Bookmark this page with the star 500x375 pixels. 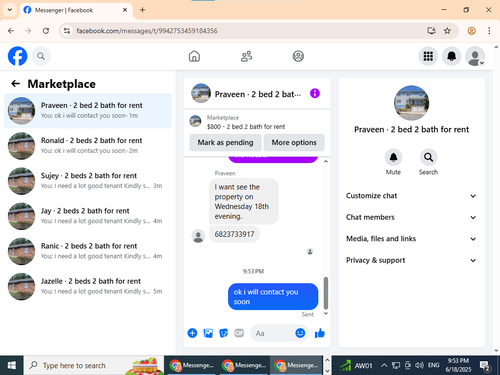pyautogui.click(x=447, y=31)
